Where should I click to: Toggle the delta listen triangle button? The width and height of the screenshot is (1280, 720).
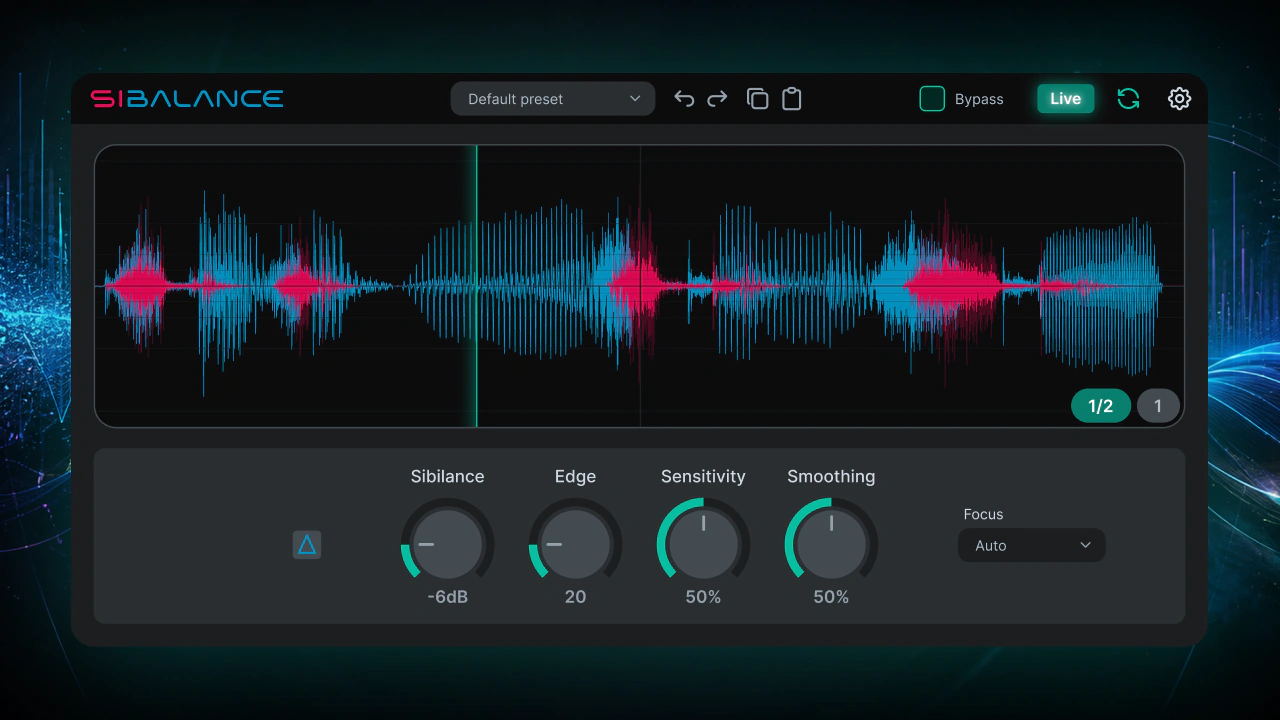307,545
